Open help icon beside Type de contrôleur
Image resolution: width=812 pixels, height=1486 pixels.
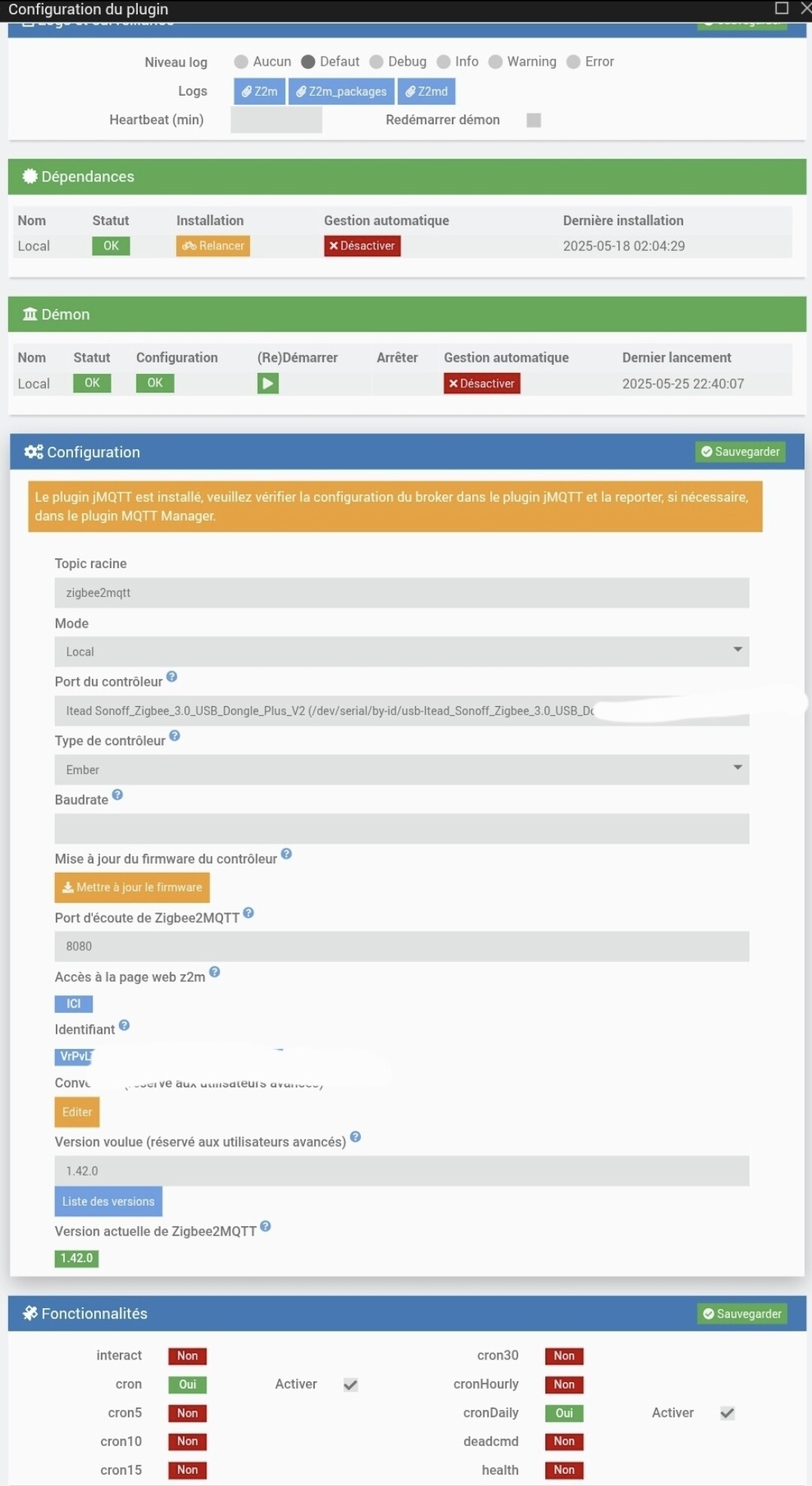tap(175, 735)
